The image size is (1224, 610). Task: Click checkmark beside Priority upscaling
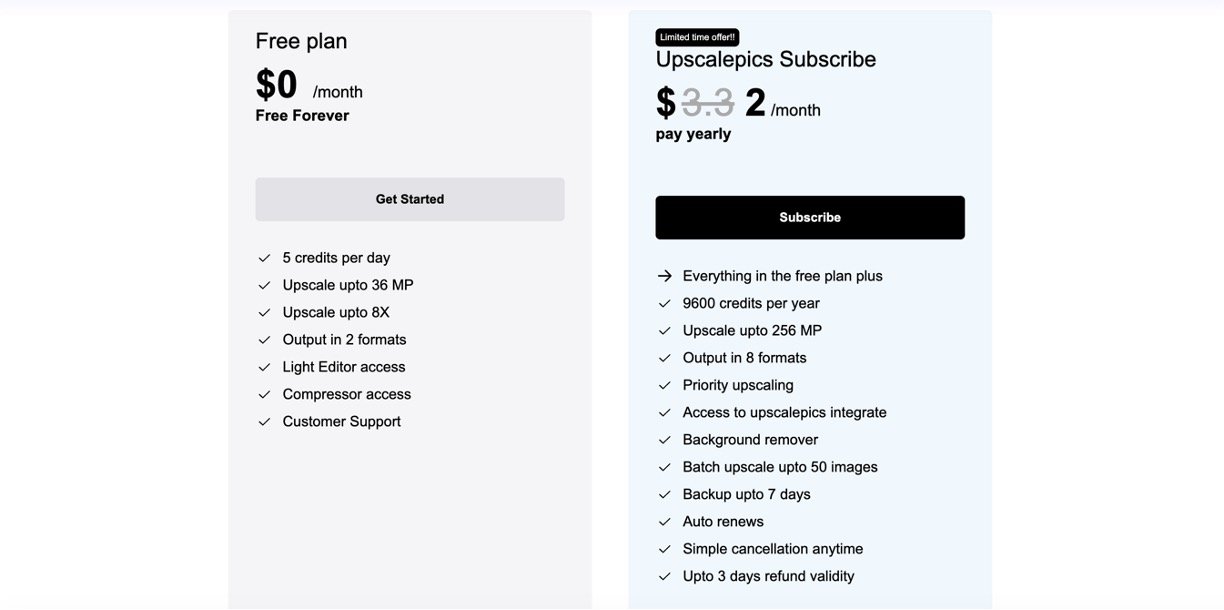(x=664, y=385)
